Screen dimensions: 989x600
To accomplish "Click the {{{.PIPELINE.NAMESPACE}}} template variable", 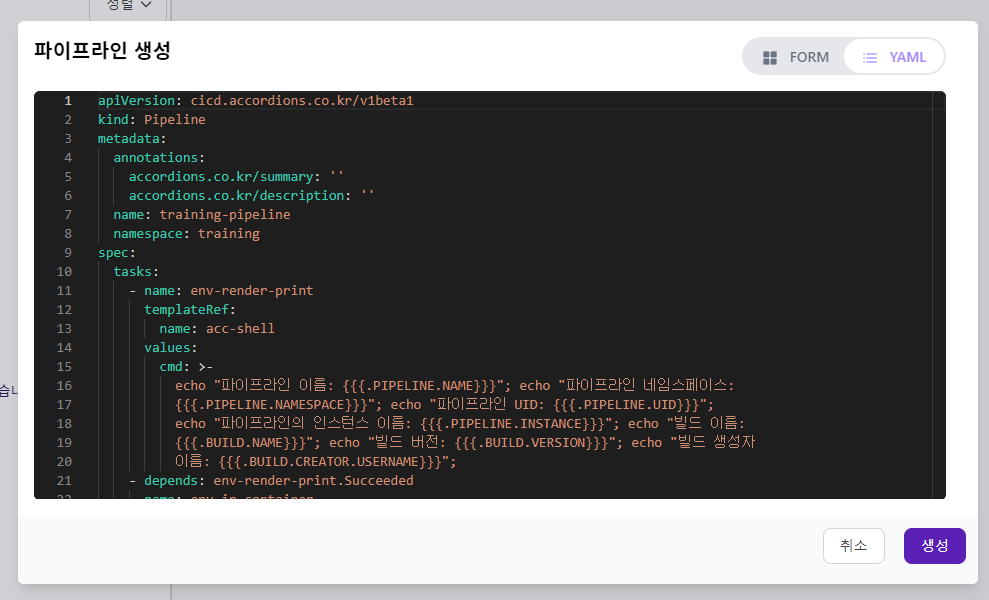I will point(271,404).
